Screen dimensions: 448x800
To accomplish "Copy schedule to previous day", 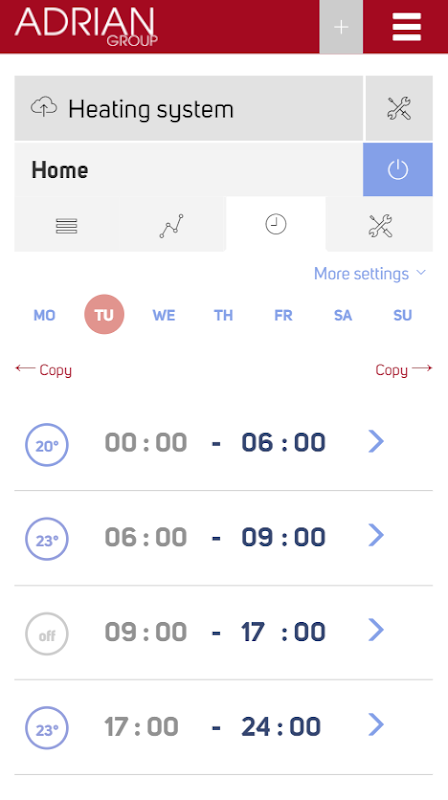I will (x=44, y=370).
